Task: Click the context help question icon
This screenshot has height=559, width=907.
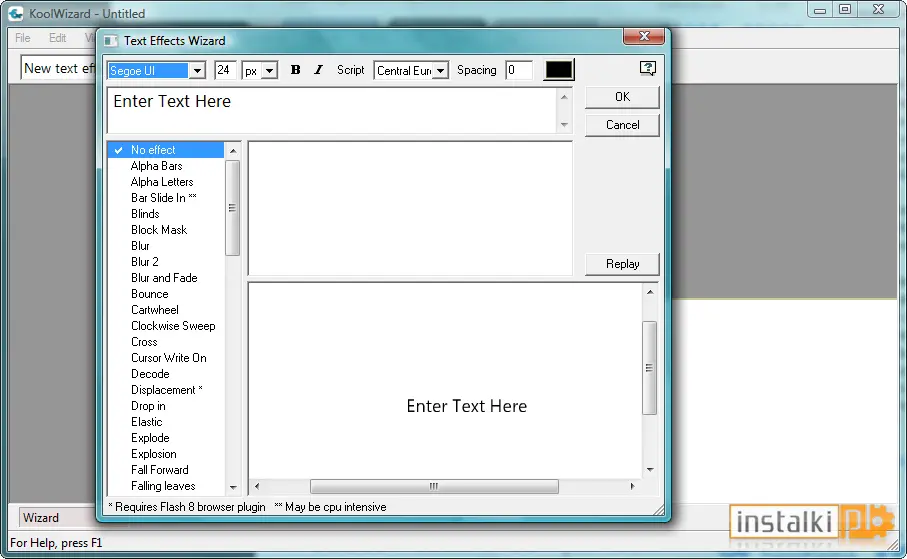Action: click(x=647, y=68)
